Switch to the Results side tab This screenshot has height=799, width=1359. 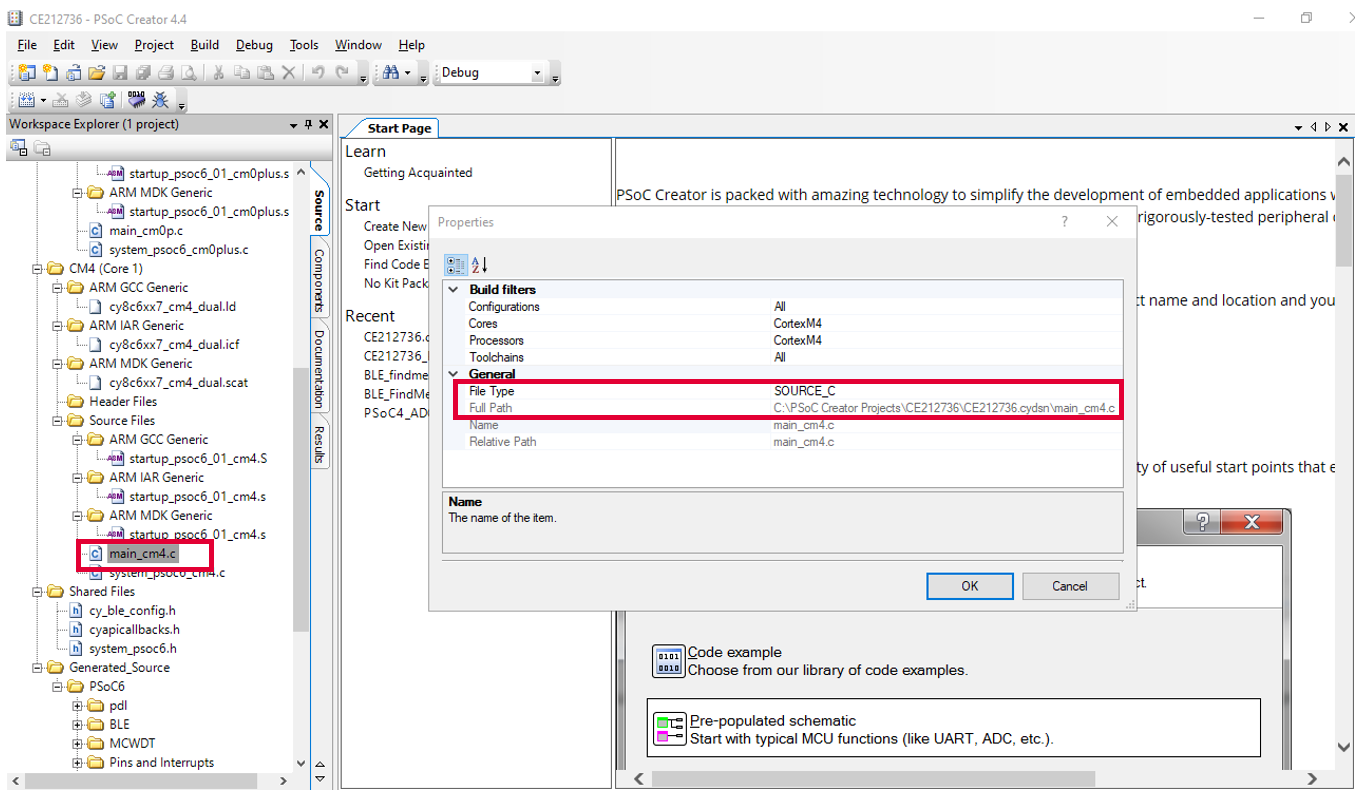click(x=319, y=445)
